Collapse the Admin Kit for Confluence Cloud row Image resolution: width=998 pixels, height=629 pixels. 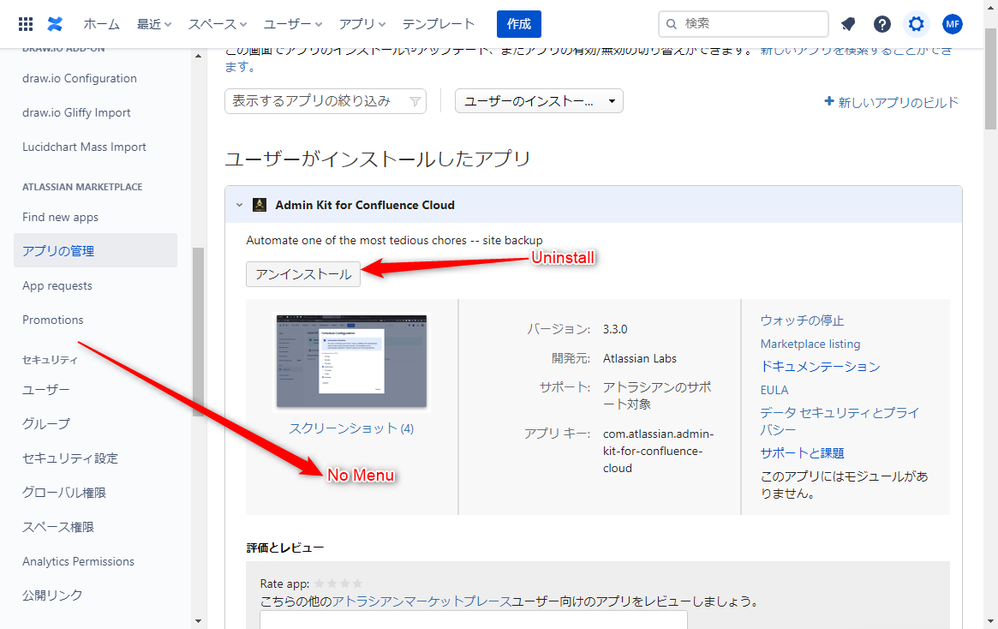click(x=239, y=205)
